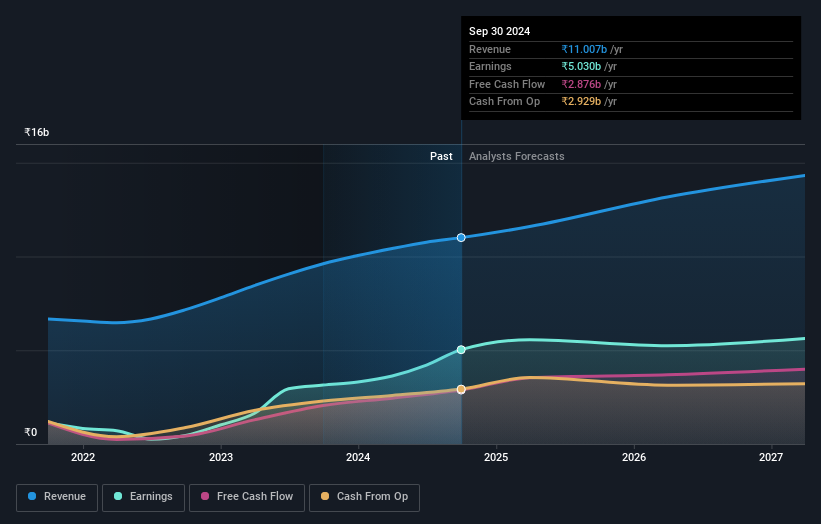This screenshot has height=524, width=821.
Task: Click the ₹0 y-axis label
Action: [31, 432]
